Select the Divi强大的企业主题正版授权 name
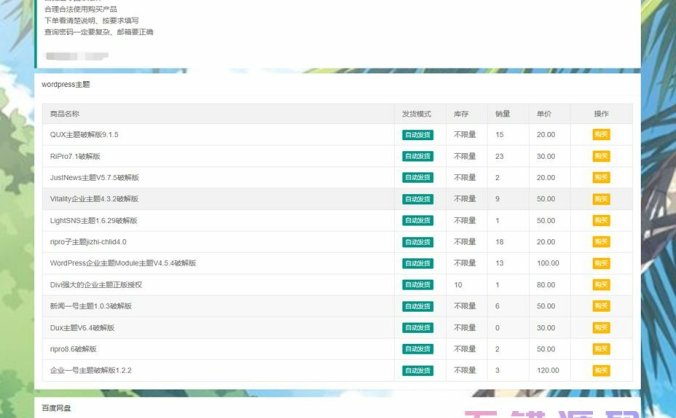This screenshot has width=676, height=418. pos(96,284)
